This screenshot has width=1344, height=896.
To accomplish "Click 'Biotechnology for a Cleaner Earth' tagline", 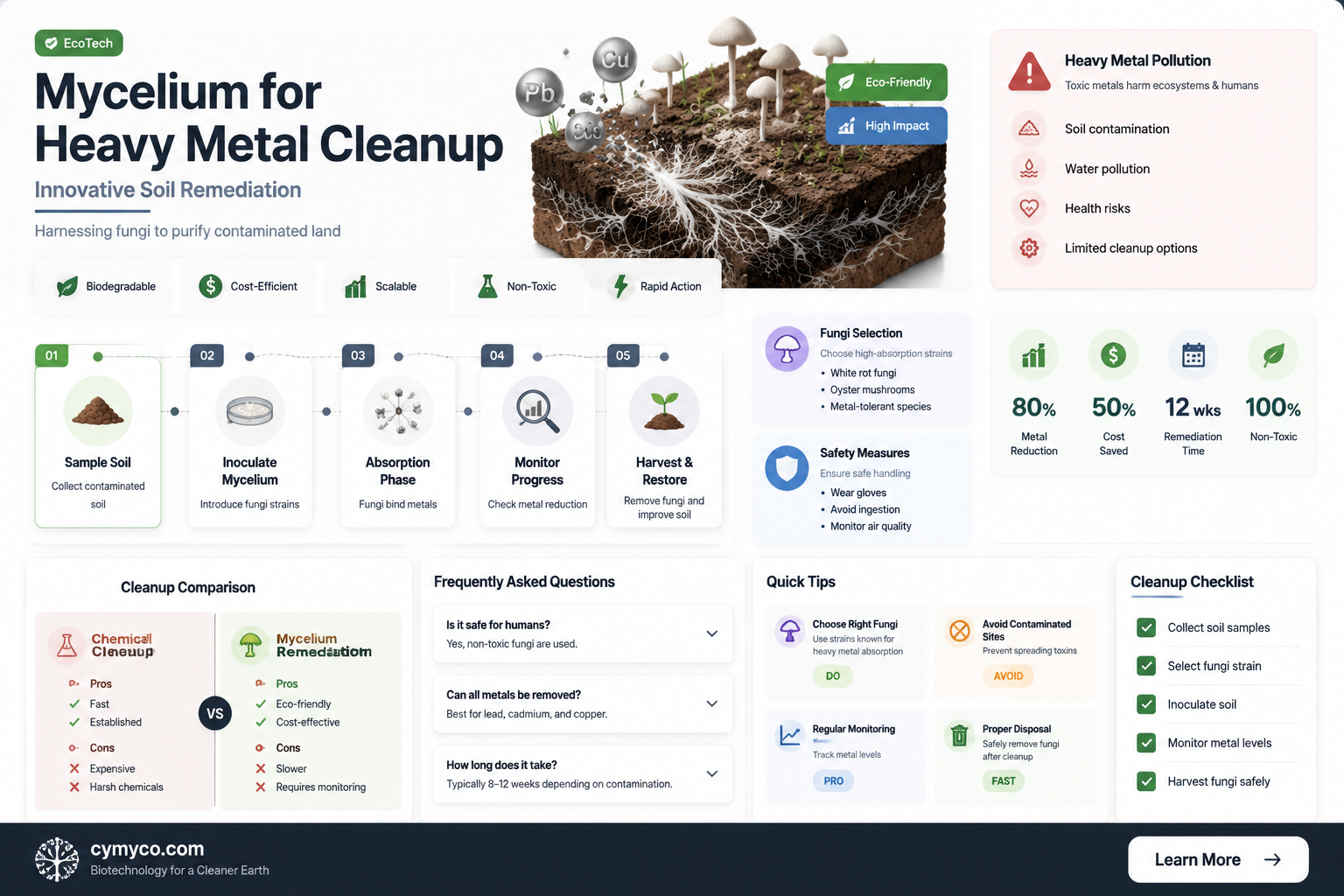I will click(x=179, y=871).
